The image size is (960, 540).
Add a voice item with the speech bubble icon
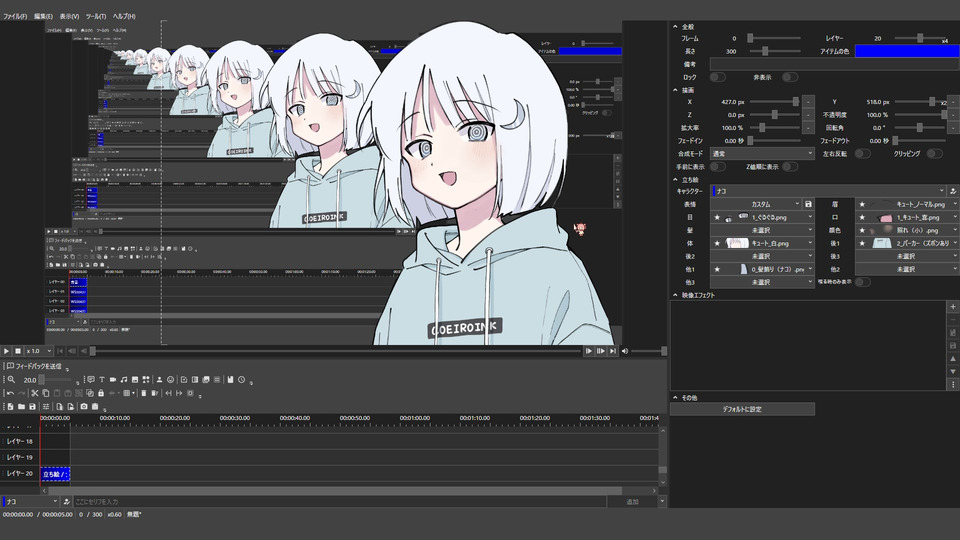point(91,380)
